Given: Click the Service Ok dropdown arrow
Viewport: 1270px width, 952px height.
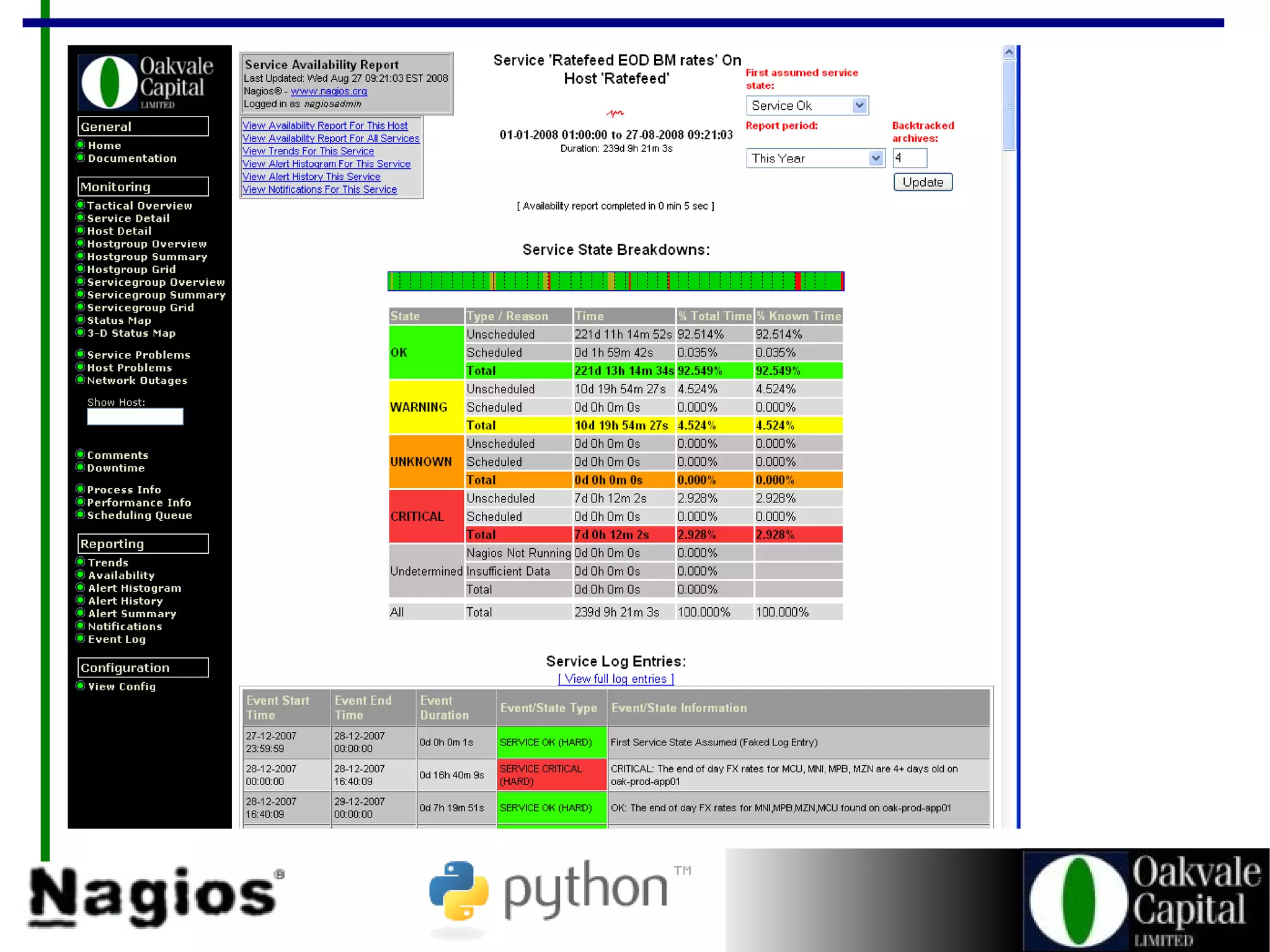Looking at the screenshot, I should 859,105.
